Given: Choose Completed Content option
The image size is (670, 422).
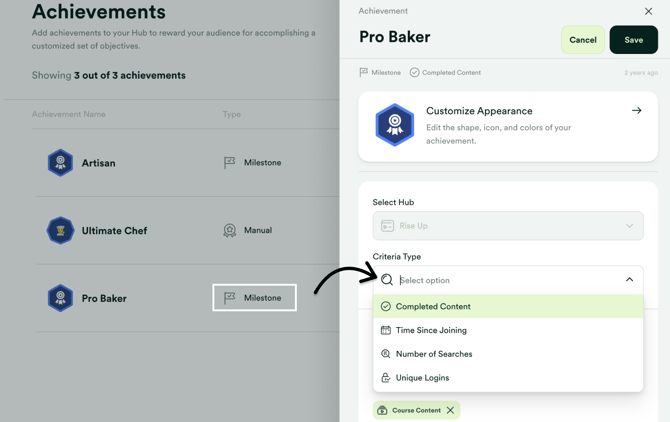Looking at the screenshot, I should pos(508,306).
